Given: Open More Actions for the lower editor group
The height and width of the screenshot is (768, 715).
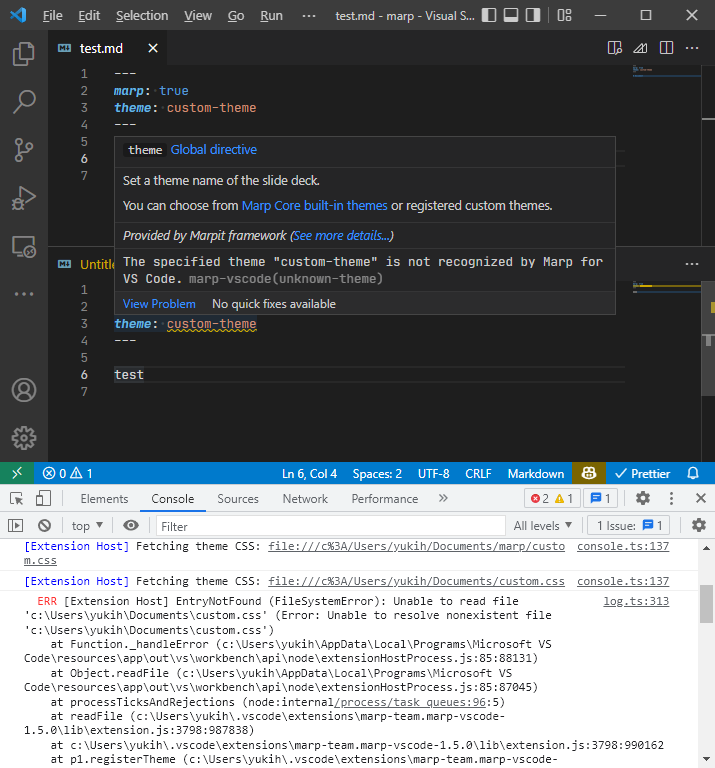Looking at the screenshot, I should click(692, 264).
